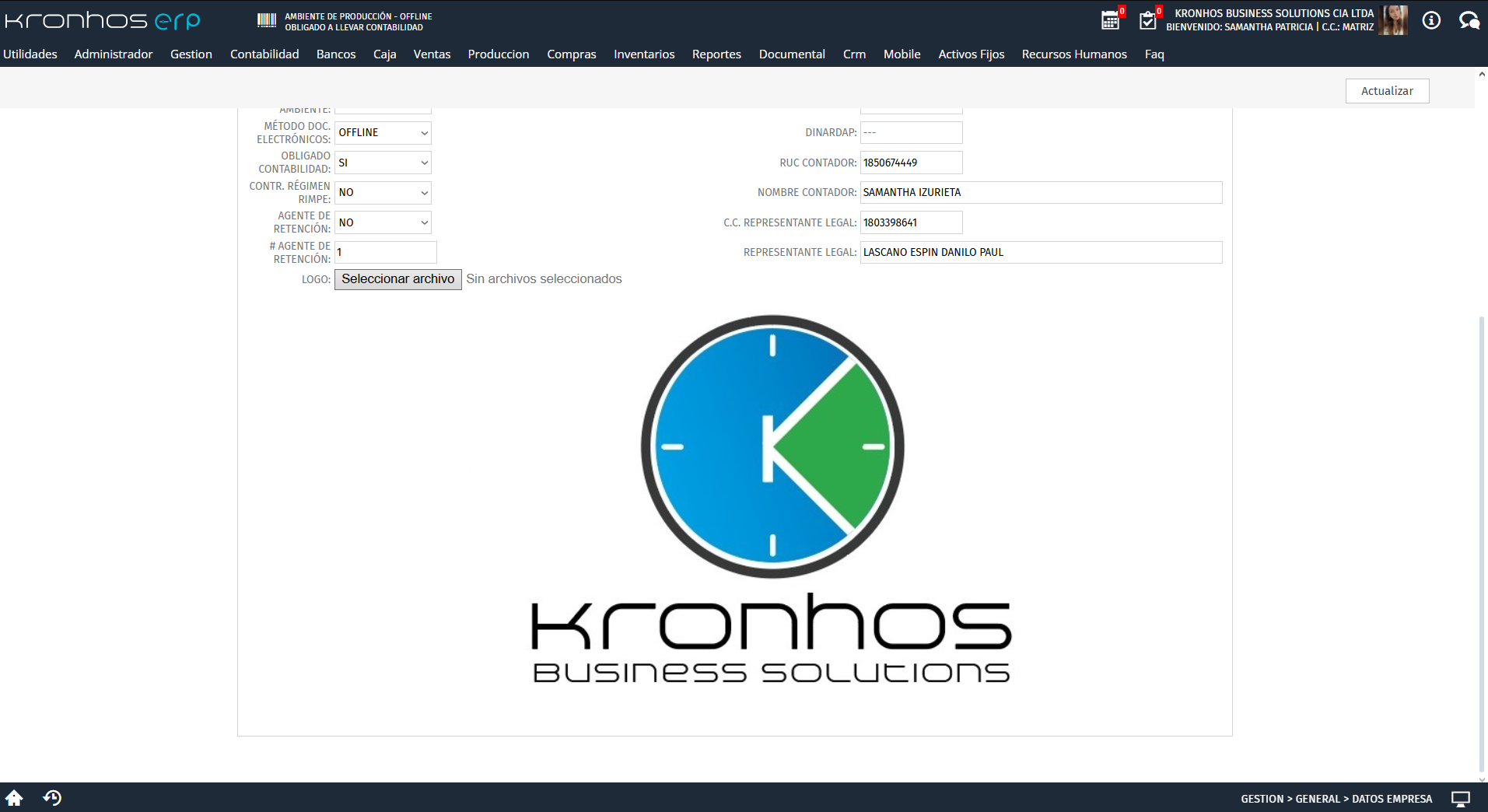The image size is (1488, 812).
Task: Open the Contr. Régimen RIMPE dropdown
Action: click(383, 193)
